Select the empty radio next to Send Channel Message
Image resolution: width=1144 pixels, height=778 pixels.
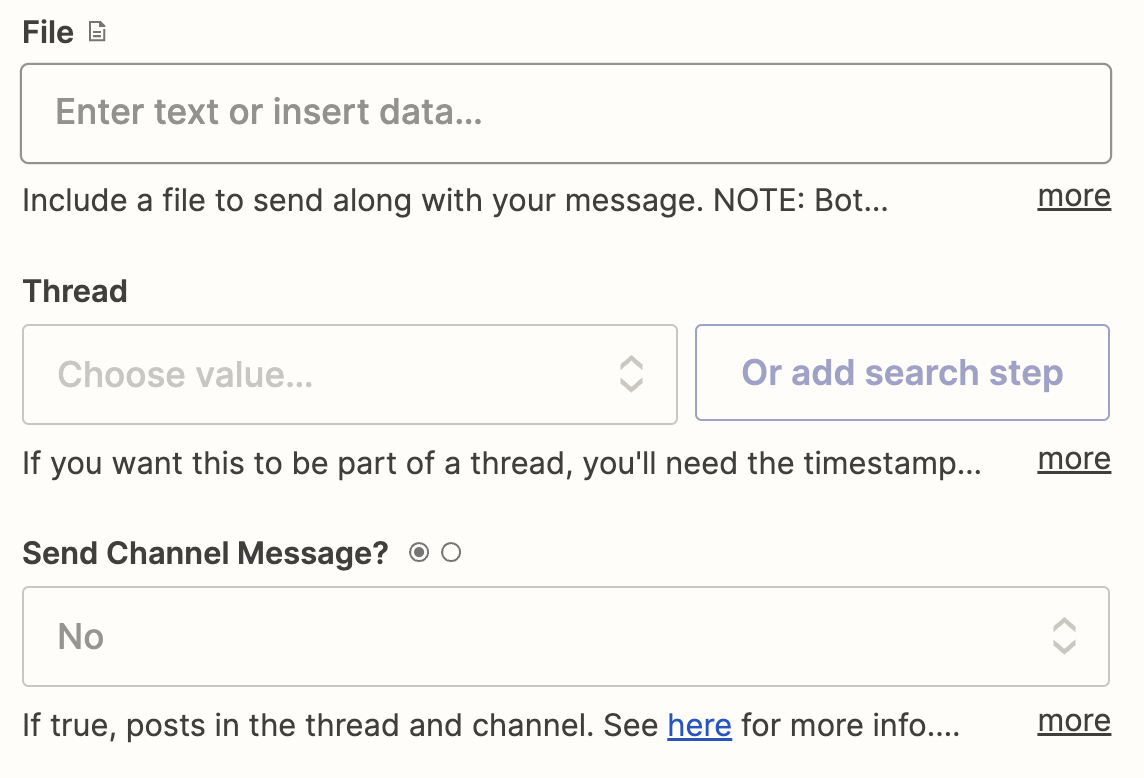click(451, 552)
